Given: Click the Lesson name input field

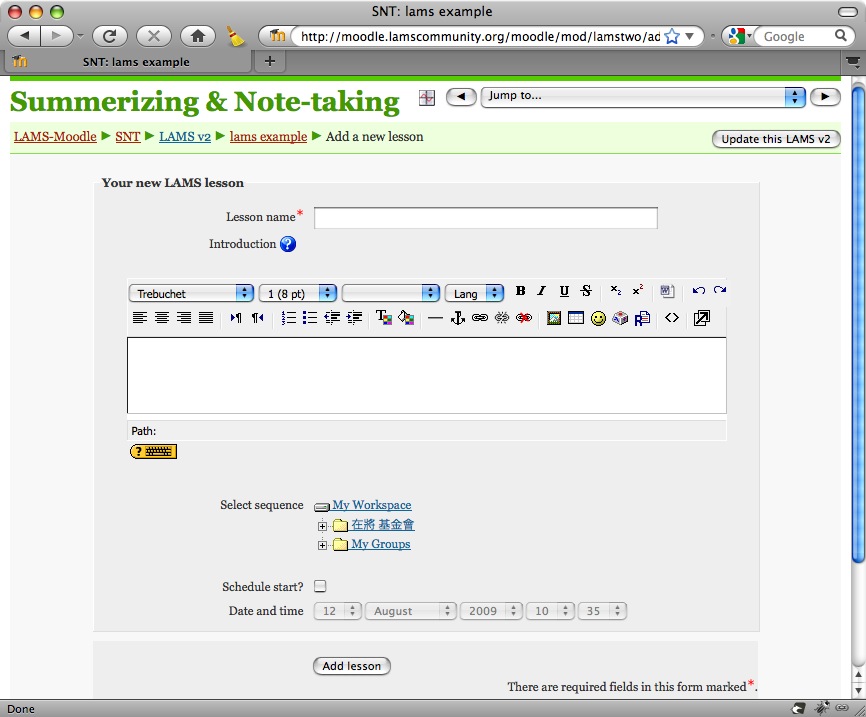Looking at the screenshot, I should coord(485,218).
